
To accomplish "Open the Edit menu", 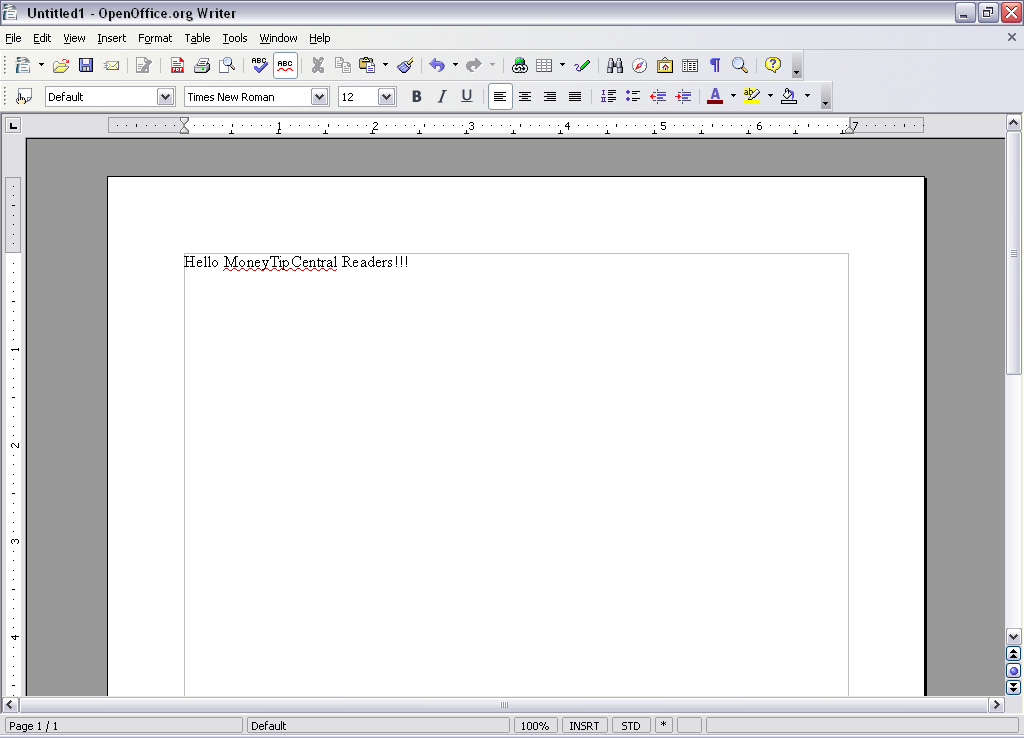I will tap(42, 38).
